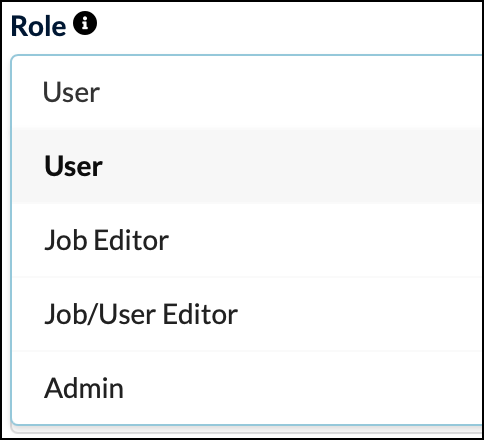Image resolution: width=484 pixels, height=440 pixels.
Task: Assign the Job Editor role
Action: [x=247, y=240]
